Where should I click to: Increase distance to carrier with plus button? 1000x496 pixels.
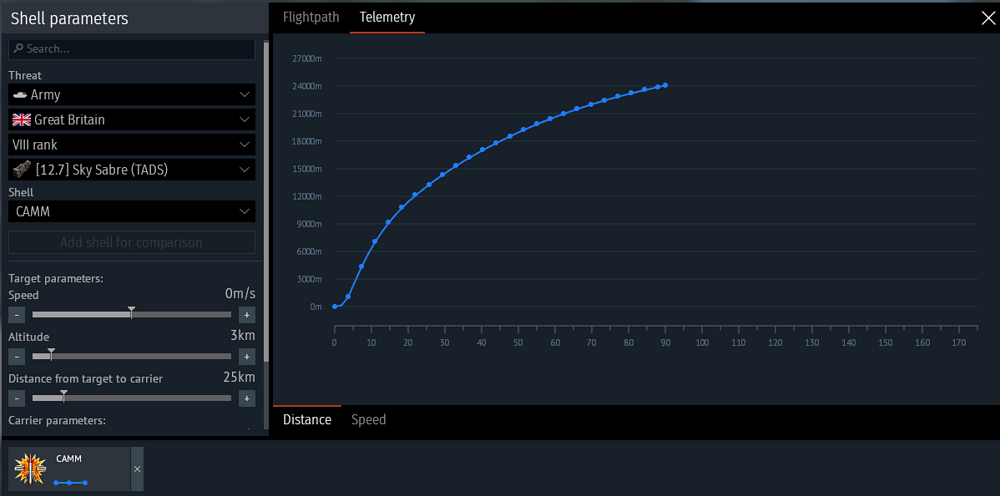(x=247, y=398)
